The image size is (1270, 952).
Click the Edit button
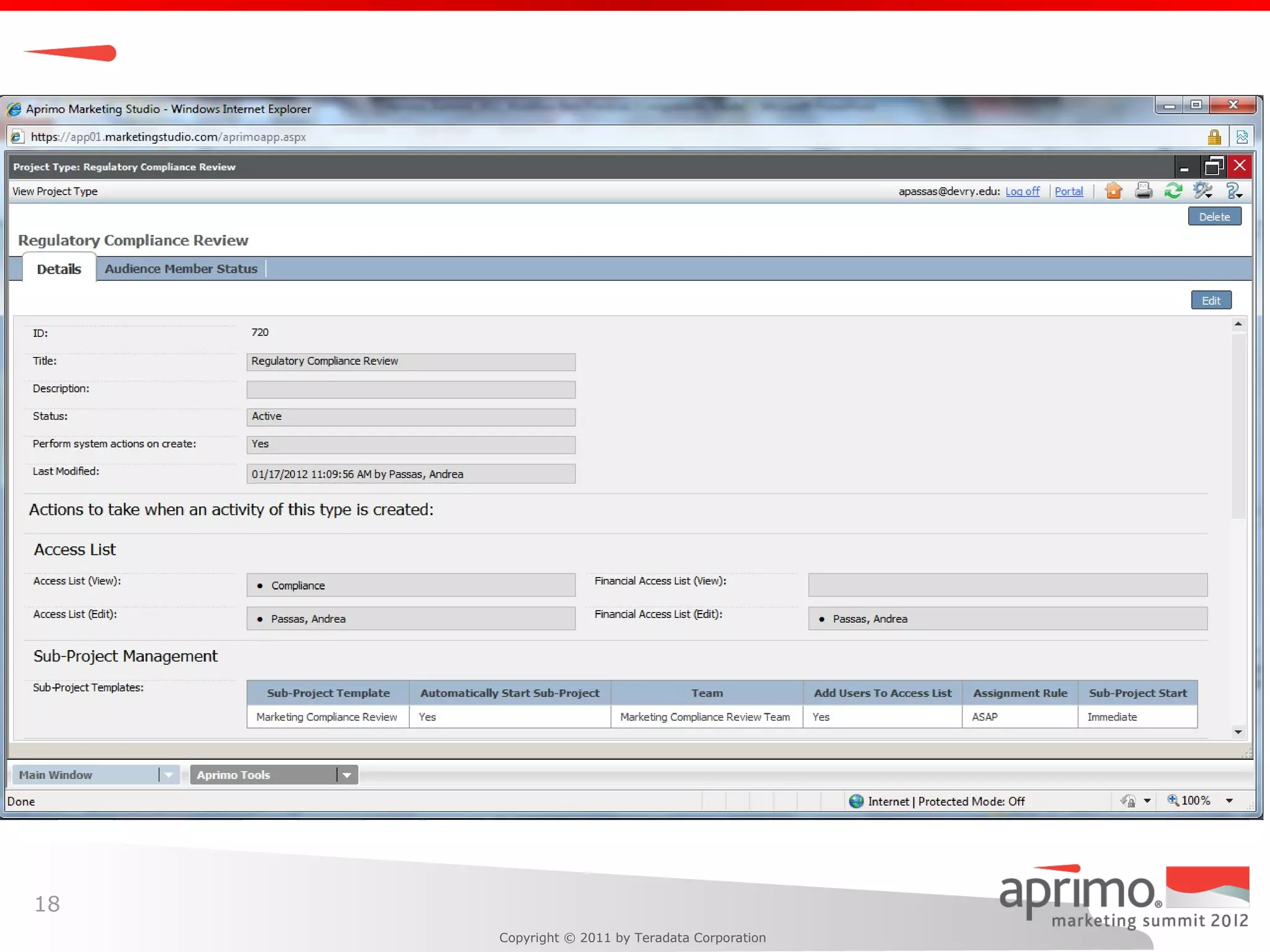pyautogui.click(x=1211, y=301)
